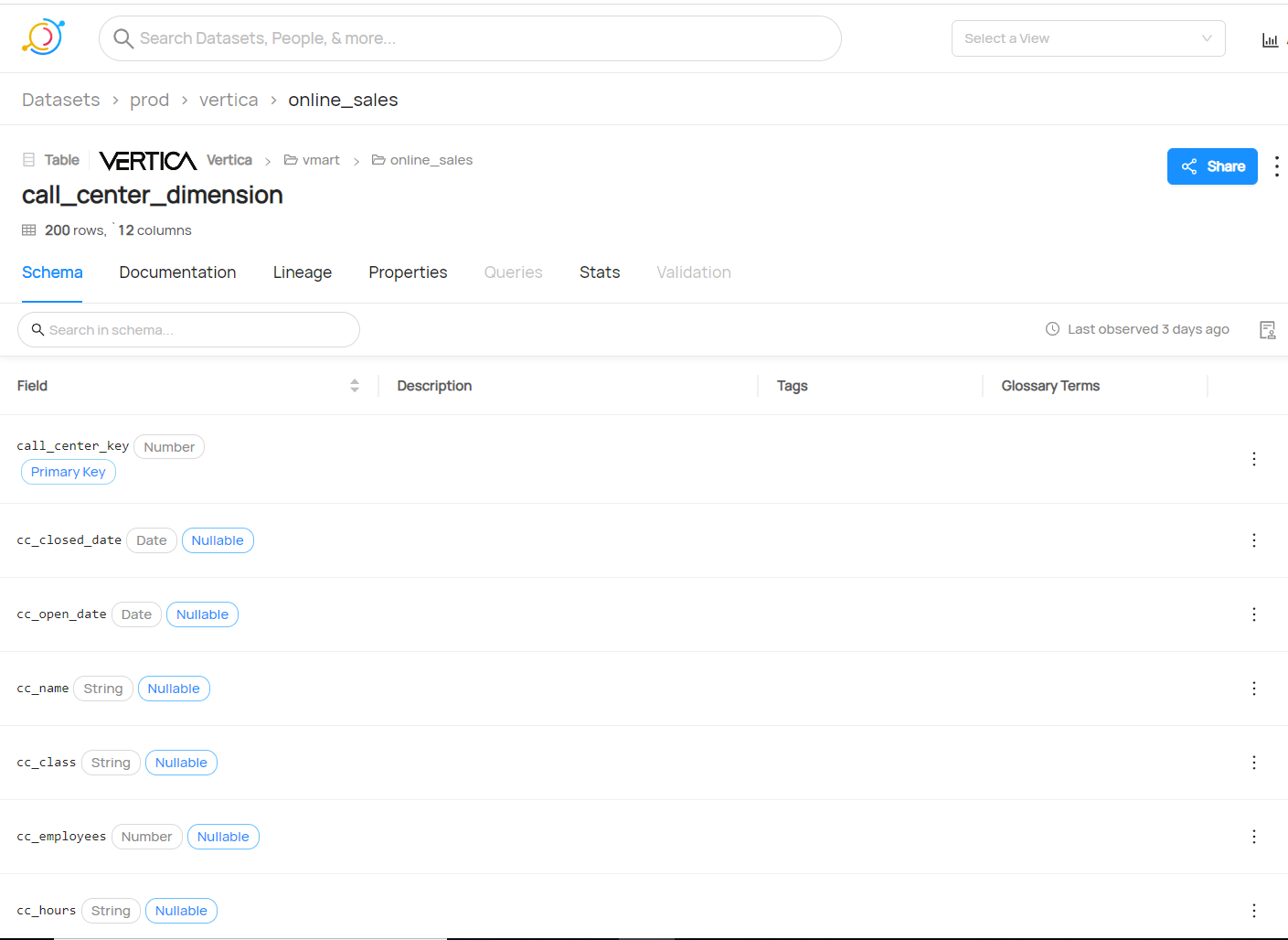This screenshot has width=1288, height=940.
Task: Click the call_center_dimension title
Action: tap(153, 195)
